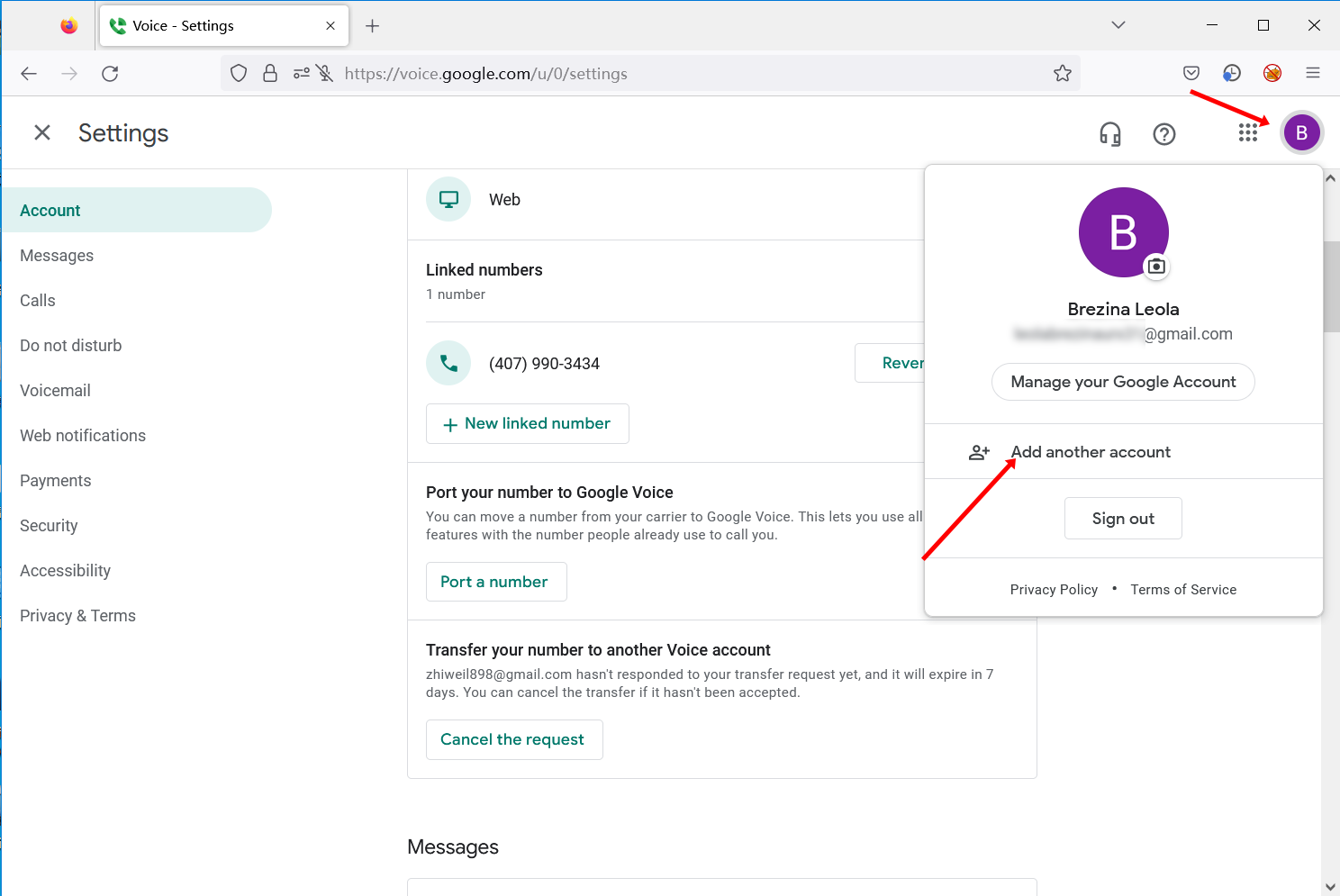The height and width of the screenshot is (896, 1340).
Task: Click the blocked microphone permission icon
Action: [x=325, y=74]
